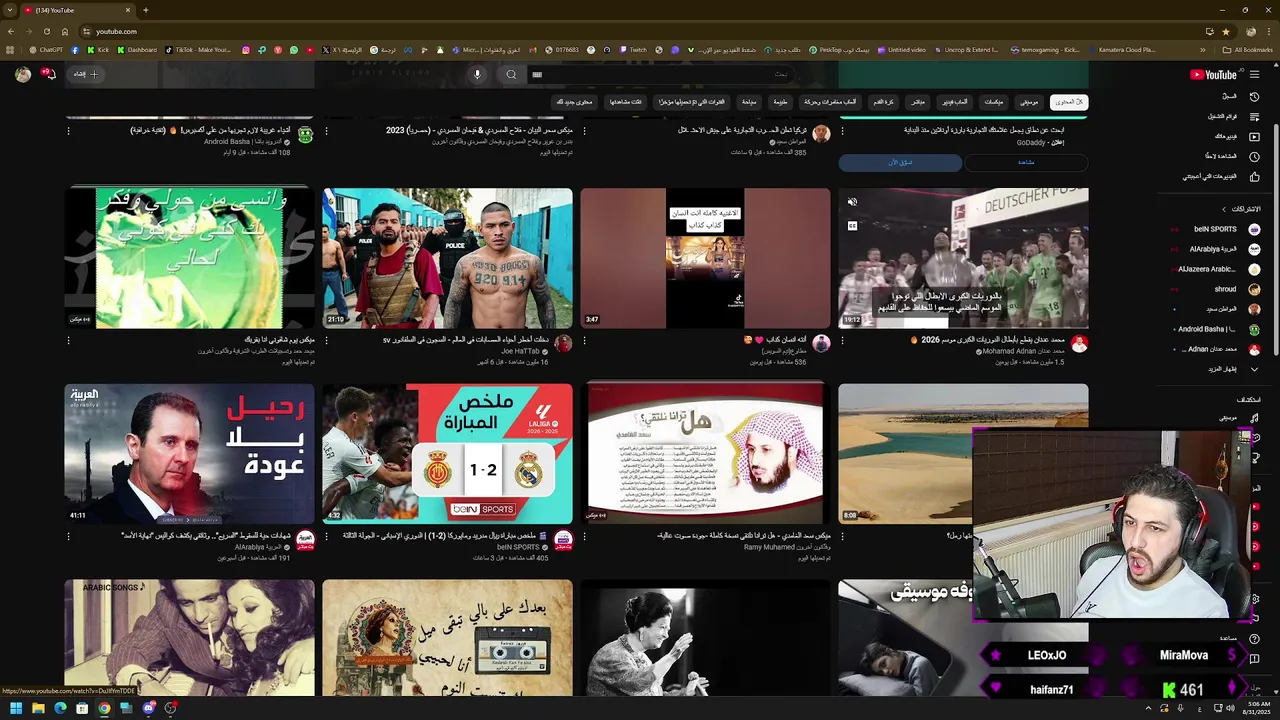The width and height of the screenshot is (1280, 720).
Task: Open the Real Madrid 1-2 match summary thumbnail
Action: click(x=447, y=454)
